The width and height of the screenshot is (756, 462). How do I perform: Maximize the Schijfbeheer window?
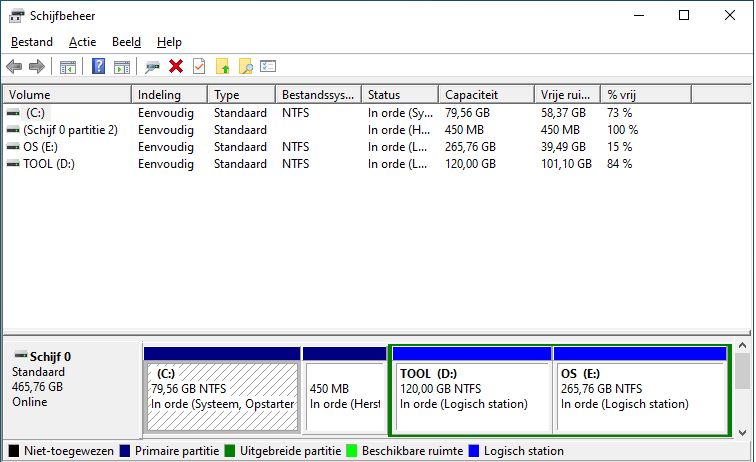click(x=684, y=15)
